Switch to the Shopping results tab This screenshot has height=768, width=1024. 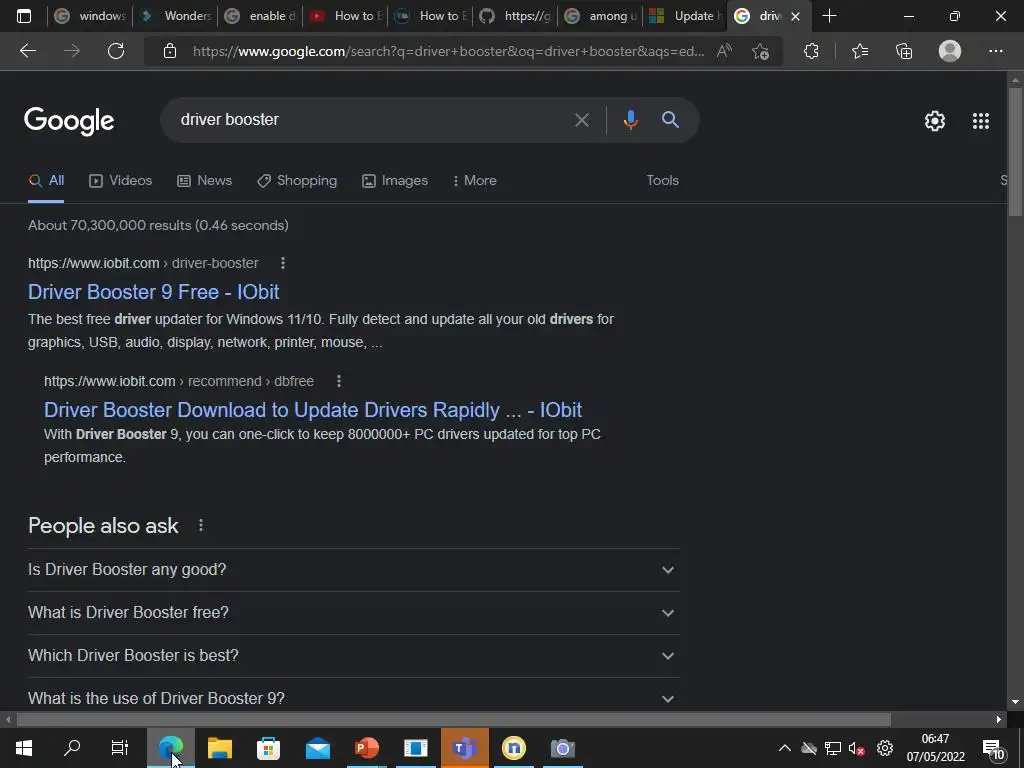[x=297, y=181]
